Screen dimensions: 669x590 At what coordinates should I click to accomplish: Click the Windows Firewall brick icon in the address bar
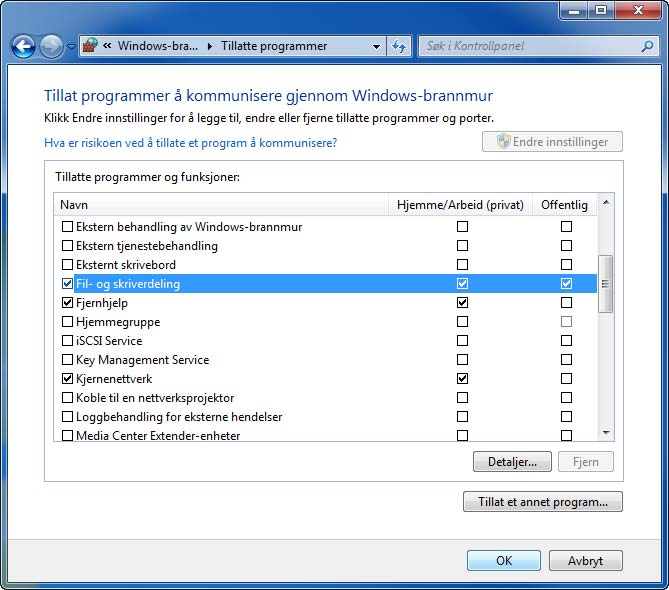[x=90, y=45]
